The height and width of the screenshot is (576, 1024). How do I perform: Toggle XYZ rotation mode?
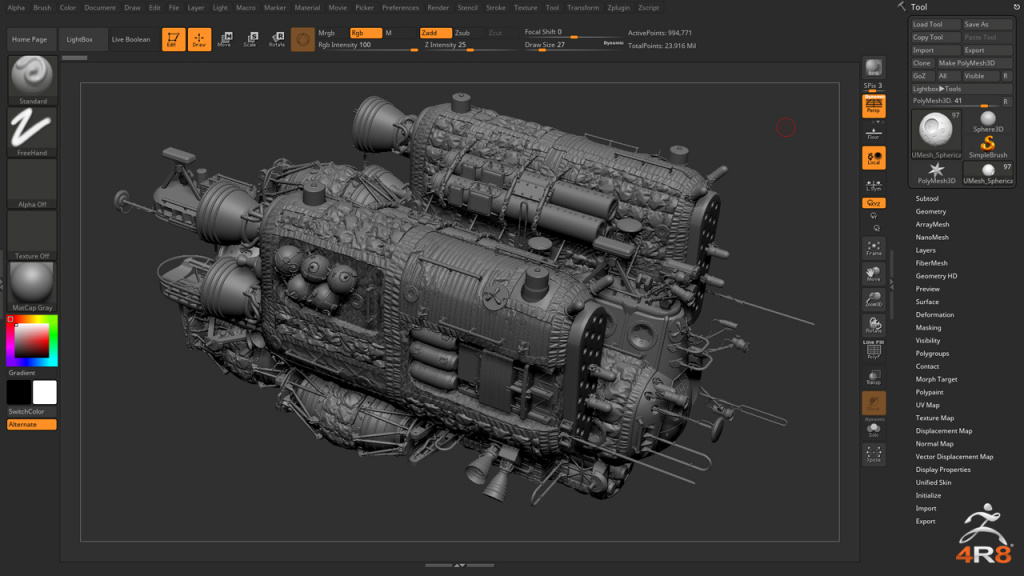point(873,203)
